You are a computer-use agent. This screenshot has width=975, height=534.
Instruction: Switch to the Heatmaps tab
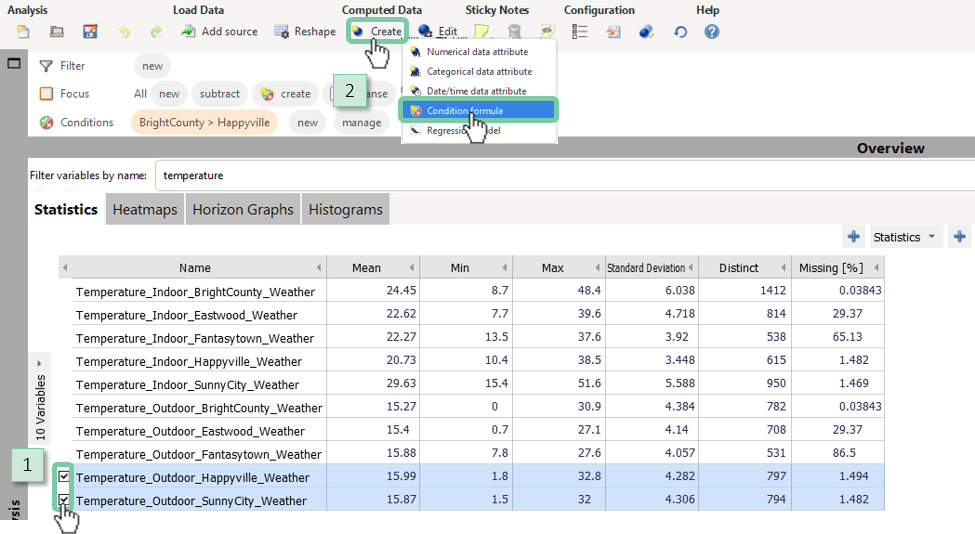144,210
